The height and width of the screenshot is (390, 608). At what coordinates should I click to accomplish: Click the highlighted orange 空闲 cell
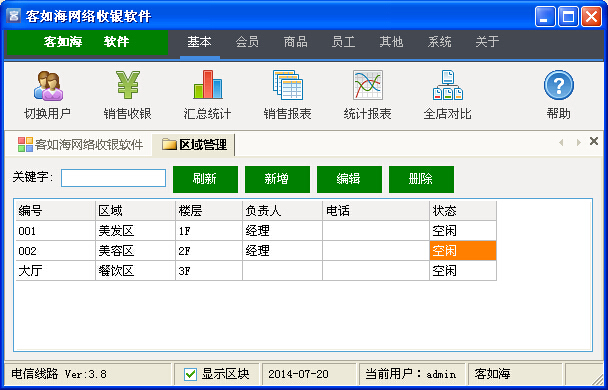[x=463, y=251]
